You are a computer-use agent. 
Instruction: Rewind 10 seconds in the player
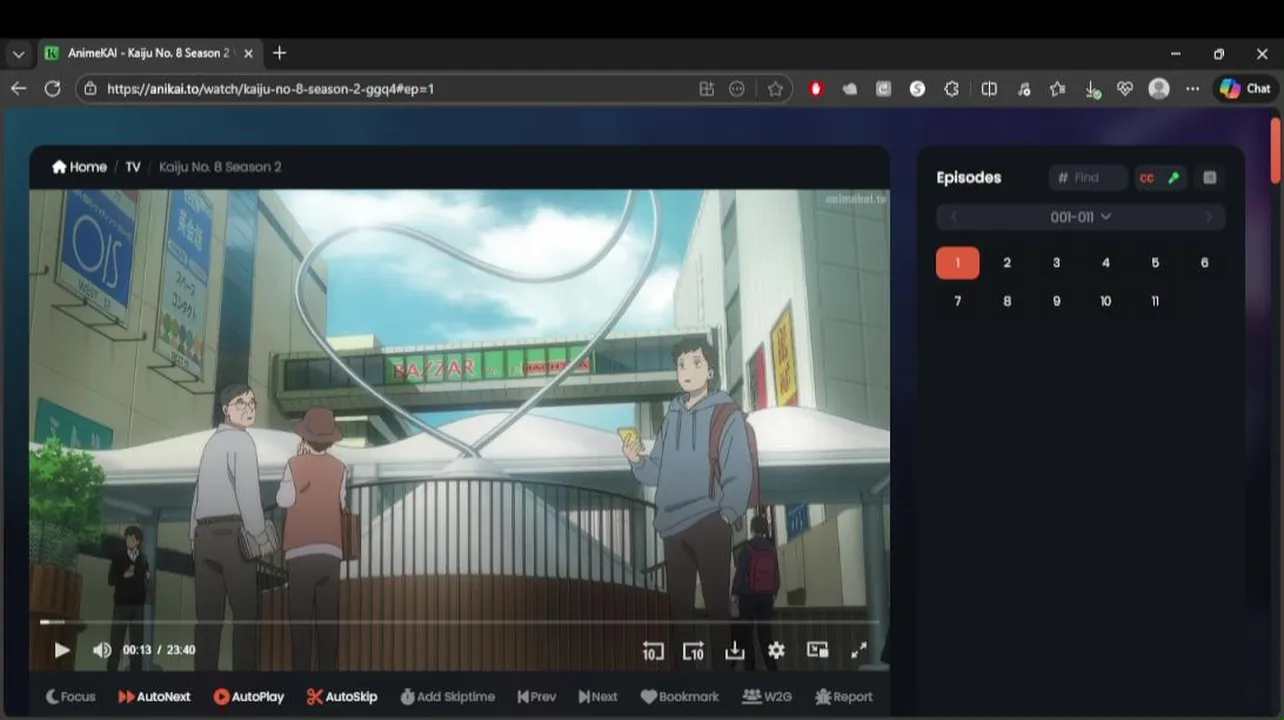tap(652, 650)
